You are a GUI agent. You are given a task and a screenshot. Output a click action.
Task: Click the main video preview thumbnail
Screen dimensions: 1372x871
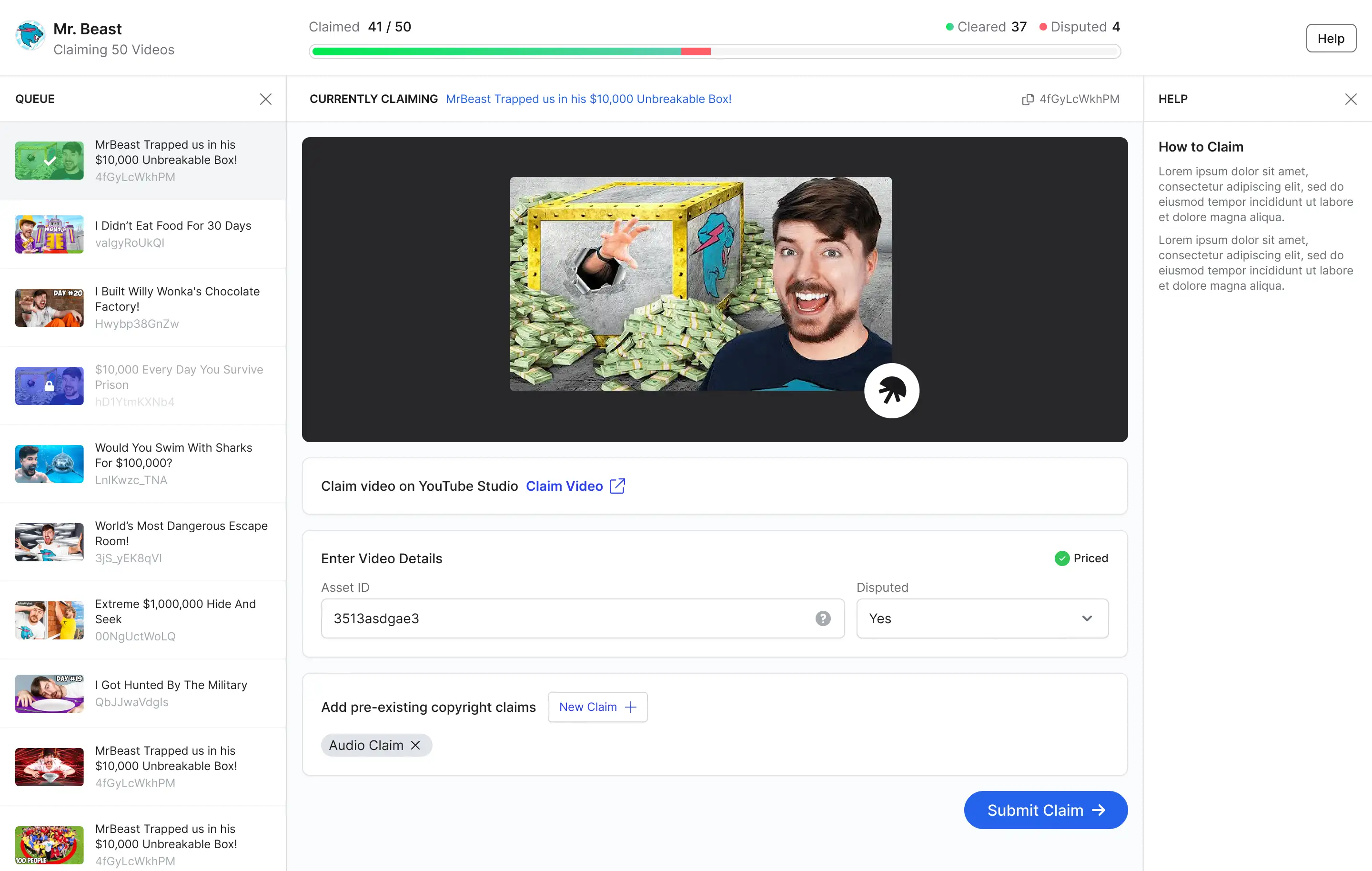pos(701,284)
